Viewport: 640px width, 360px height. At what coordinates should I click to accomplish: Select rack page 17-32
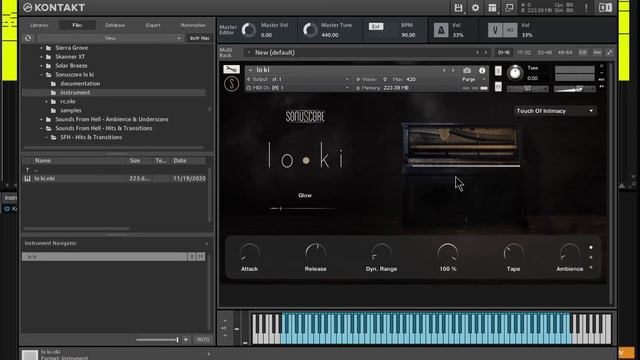[524, 53]
